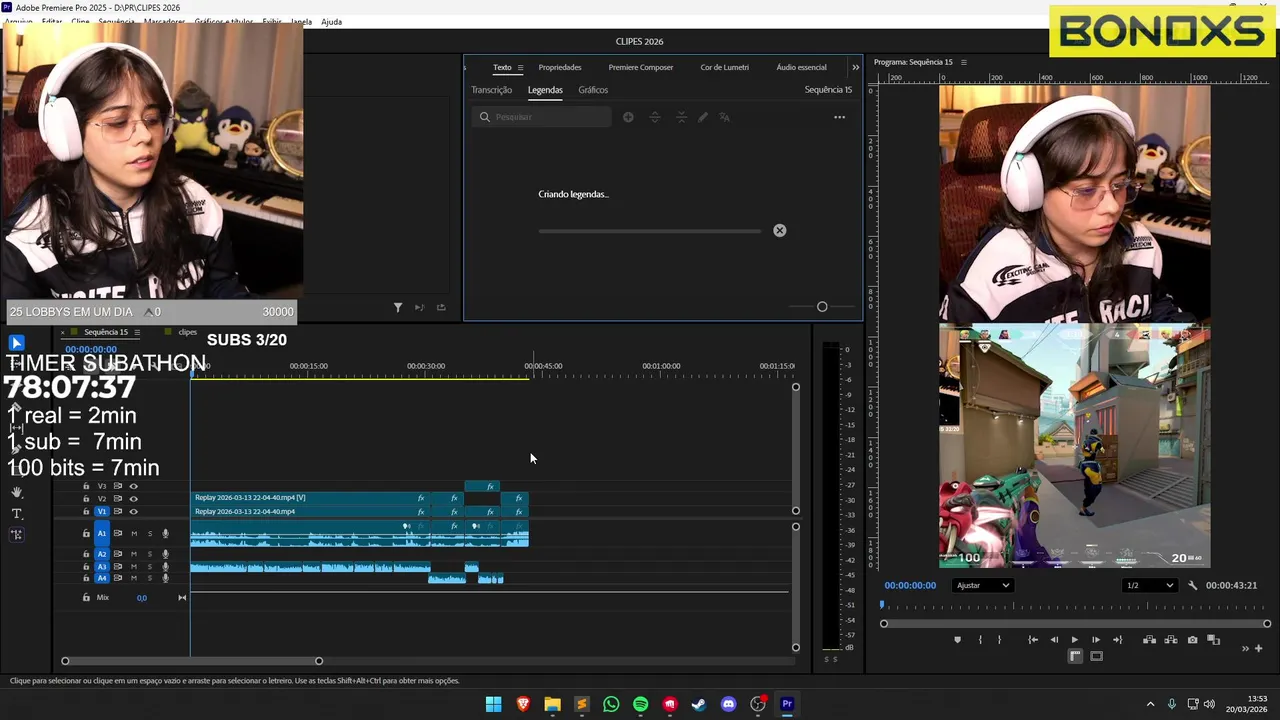1280x720 pixels.
Task: Switch to Propriedades tab
Action: (560, 68)
